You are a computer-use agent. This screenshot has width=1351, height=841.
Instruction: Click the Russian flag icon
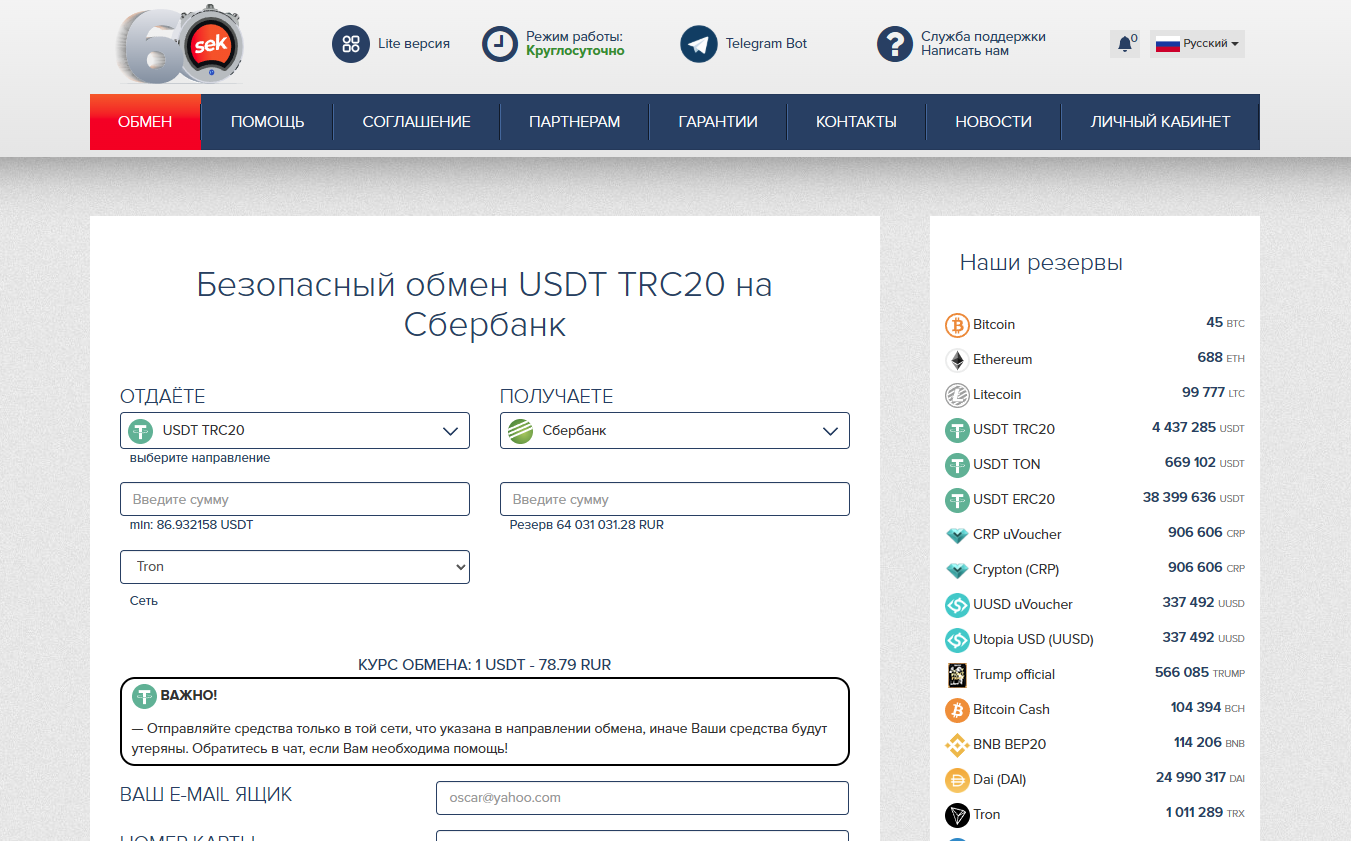[x=1167, y=44]
